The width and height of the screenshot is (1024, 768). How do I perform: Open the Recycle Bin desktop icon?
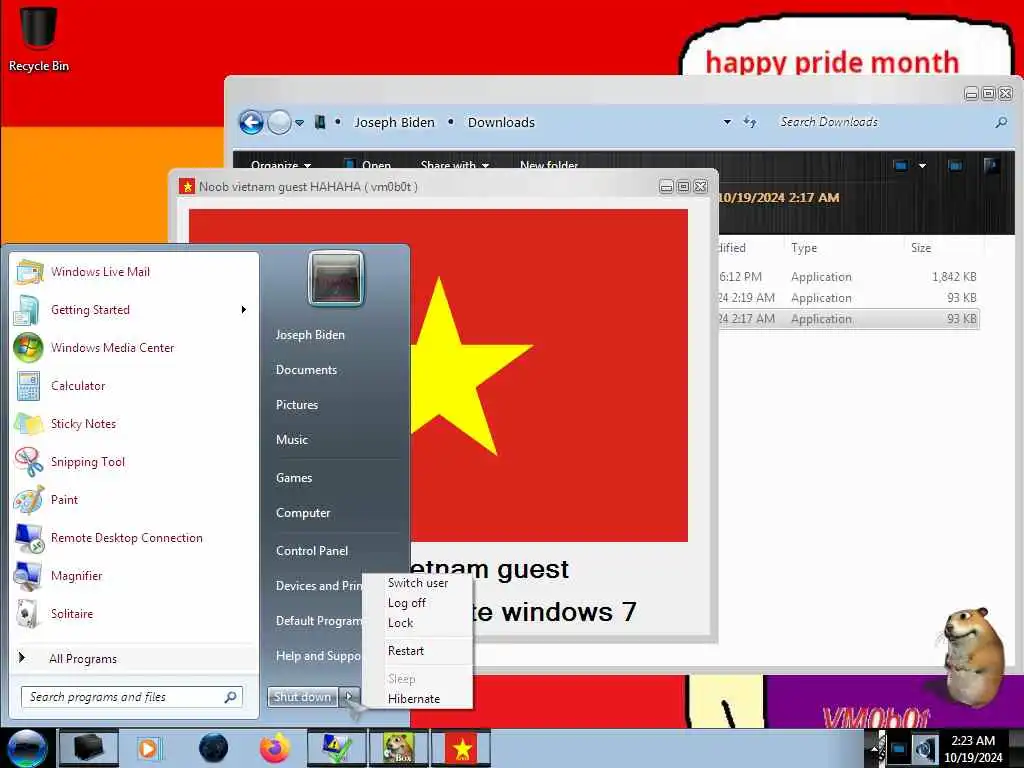coord(39,38)
